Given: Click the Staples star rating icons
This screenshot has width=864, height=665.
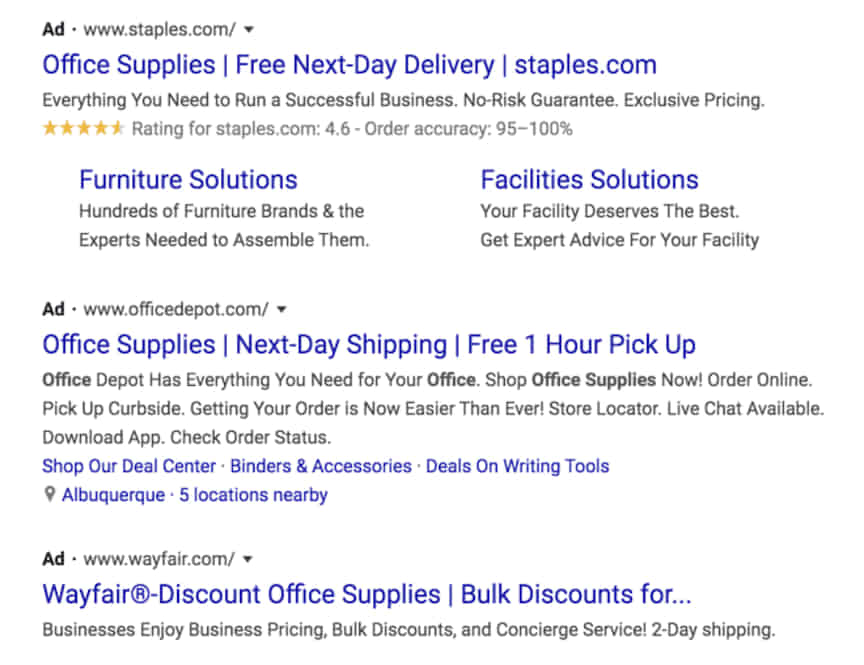Looking at the screenshot, I should [83, 129].
